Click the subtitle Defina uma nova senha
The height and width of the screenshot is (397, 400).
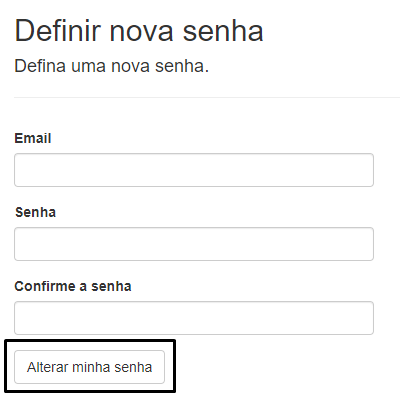pos(111,66)
